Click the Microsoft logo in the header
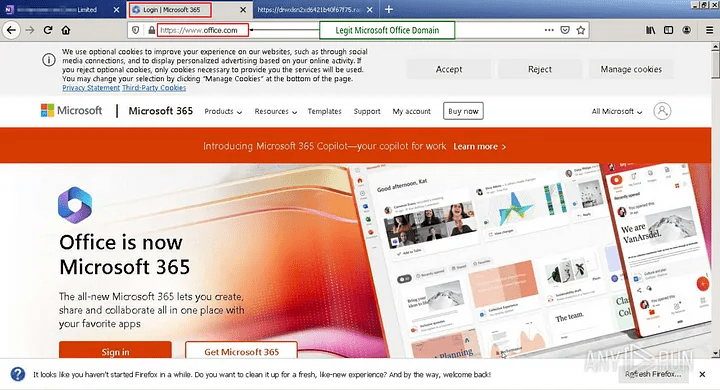Image resolution: width=720 pixels, height=390 pixels. [72, 111]
